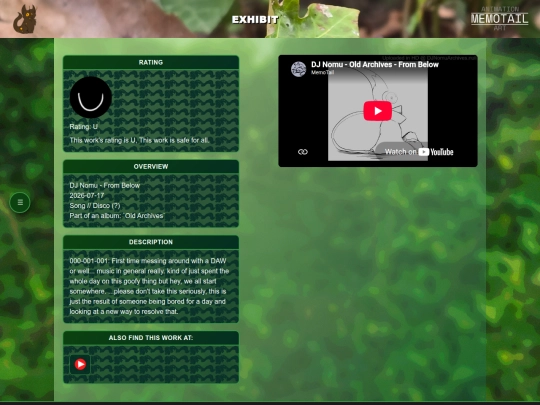Open the YouTube icon under Also Find This Work At
The image size is (540, 405).
click(x=80, y=364)
